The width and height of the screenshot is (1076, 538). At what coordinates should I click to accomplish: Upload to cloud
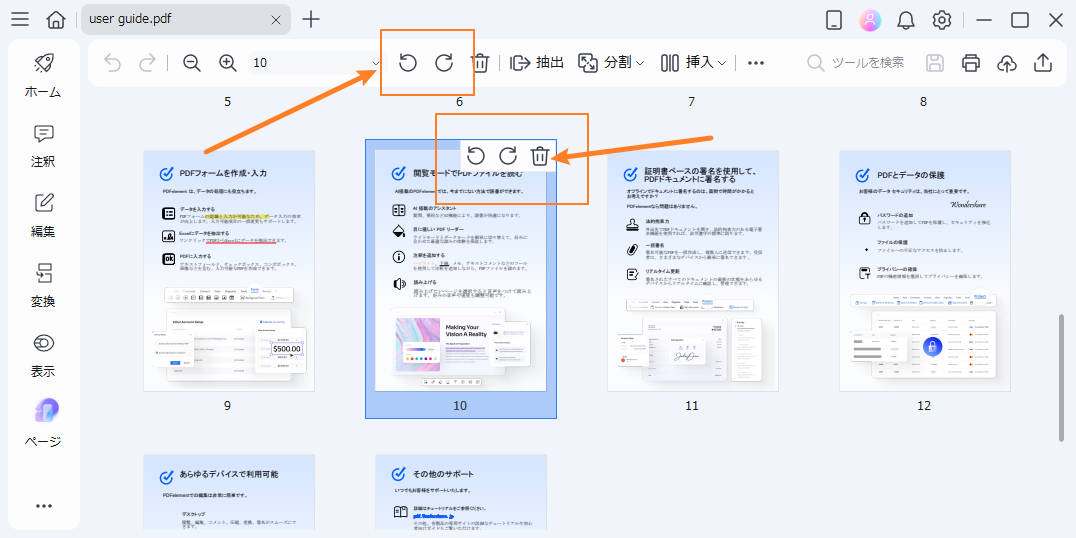(1007, 62)
